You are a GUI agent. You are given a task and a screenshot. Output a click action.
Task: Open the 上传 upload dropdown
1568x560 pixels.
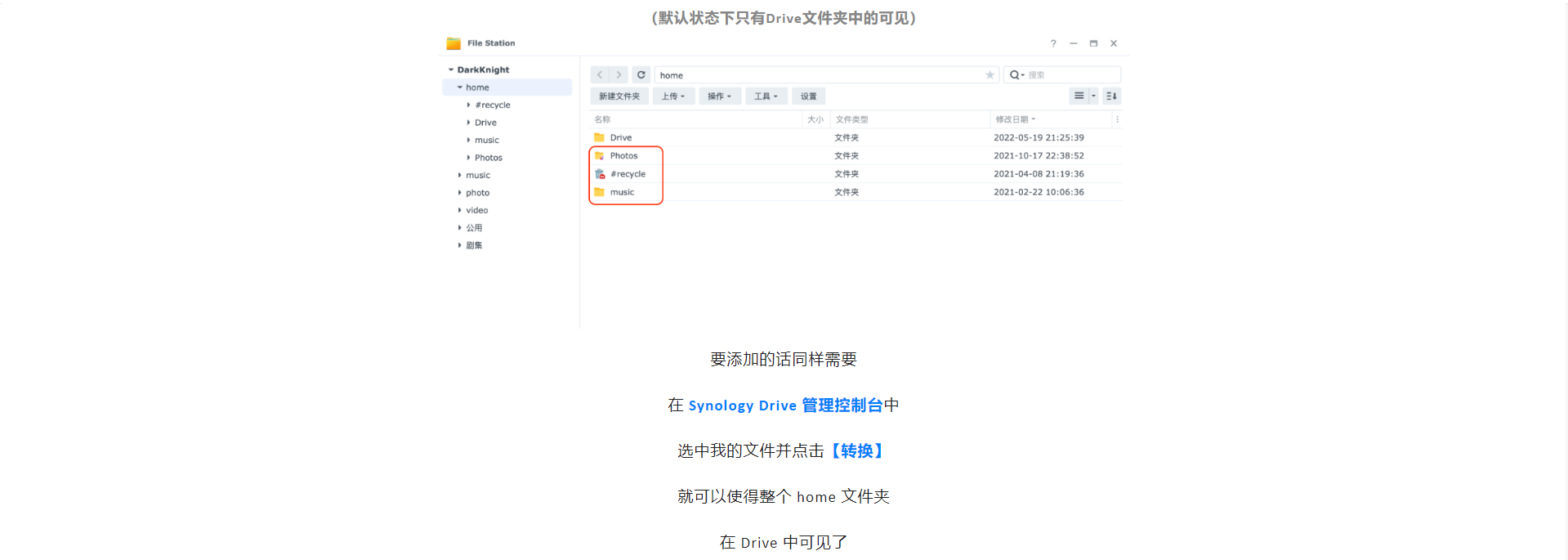(x=673, y=96)
